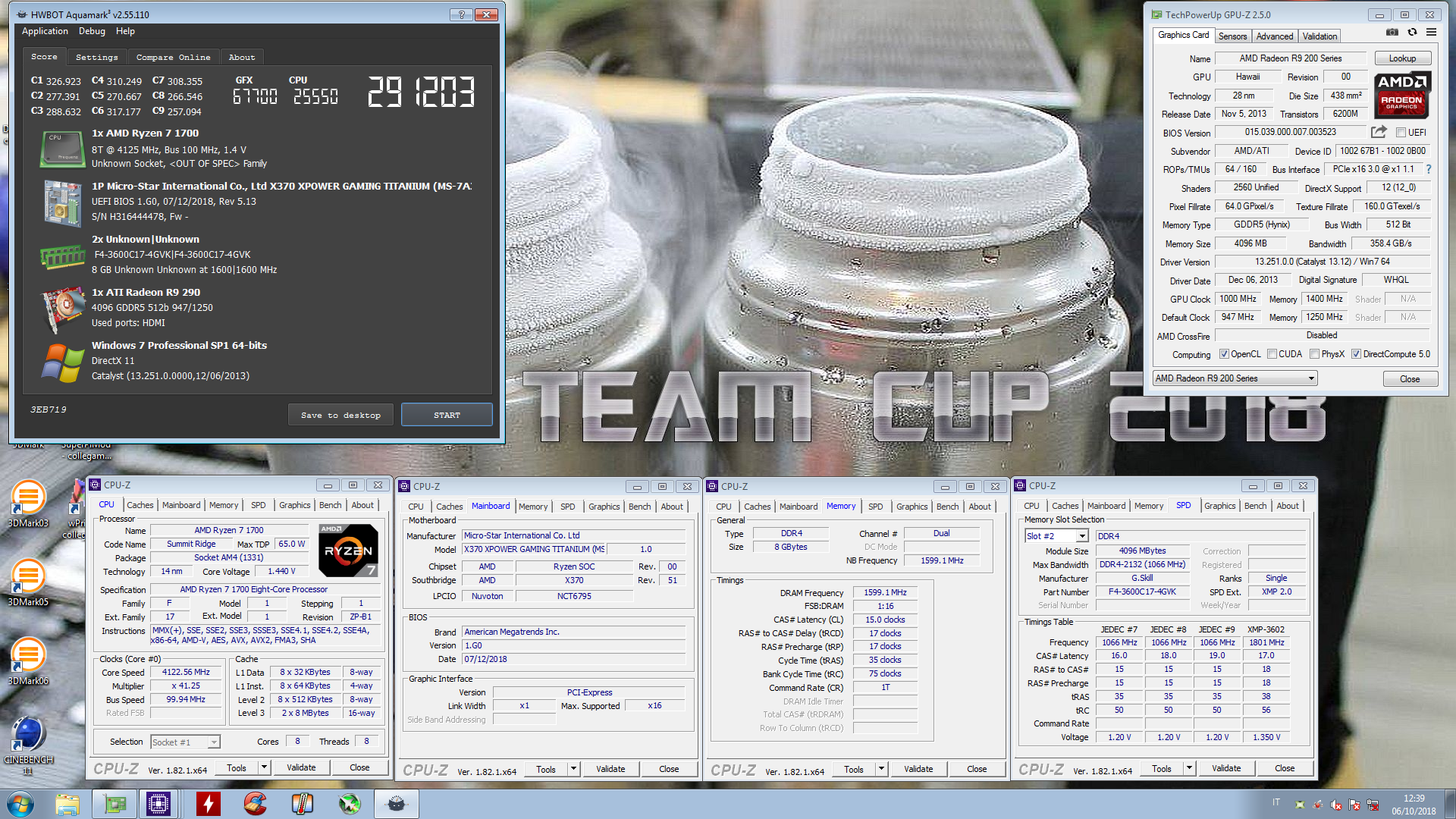Open the 3DMark05 desktop shortcut

28,582
